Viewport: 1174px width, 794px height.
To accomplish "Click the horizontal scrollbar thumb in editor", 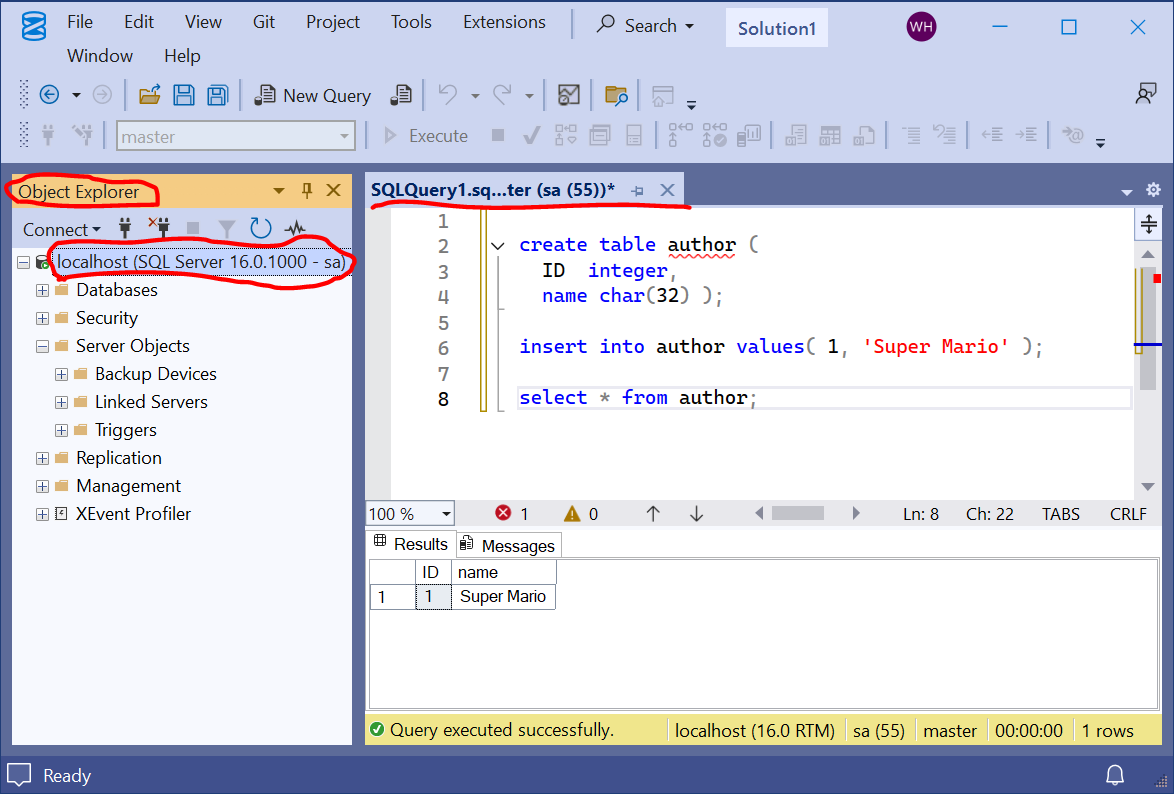I will pos(797,514).
